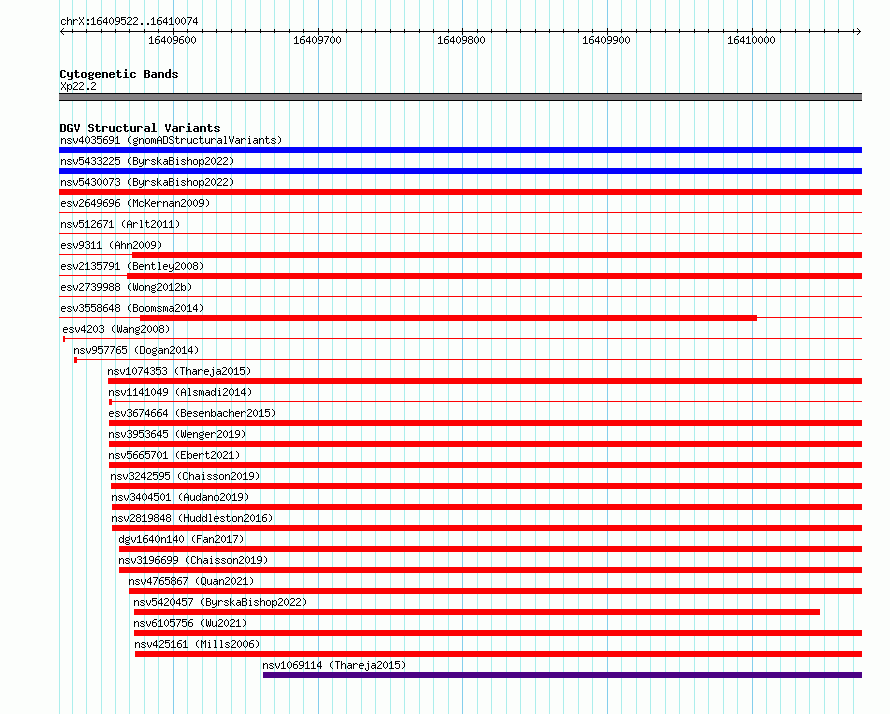Click the gray Xp22.2 cytogenetic band bar
Viewport: 890px width, 714px height.
coord(460,97)
